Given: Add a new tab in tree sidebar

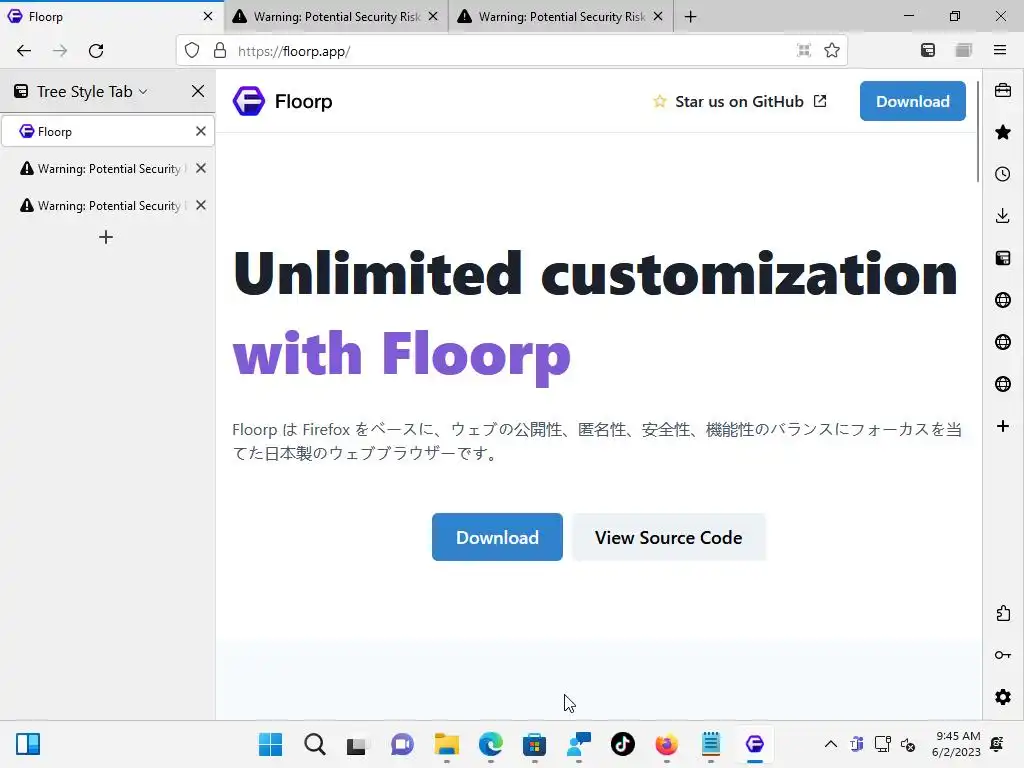Looking at the screenshot, I should click(x=106, y=237).
